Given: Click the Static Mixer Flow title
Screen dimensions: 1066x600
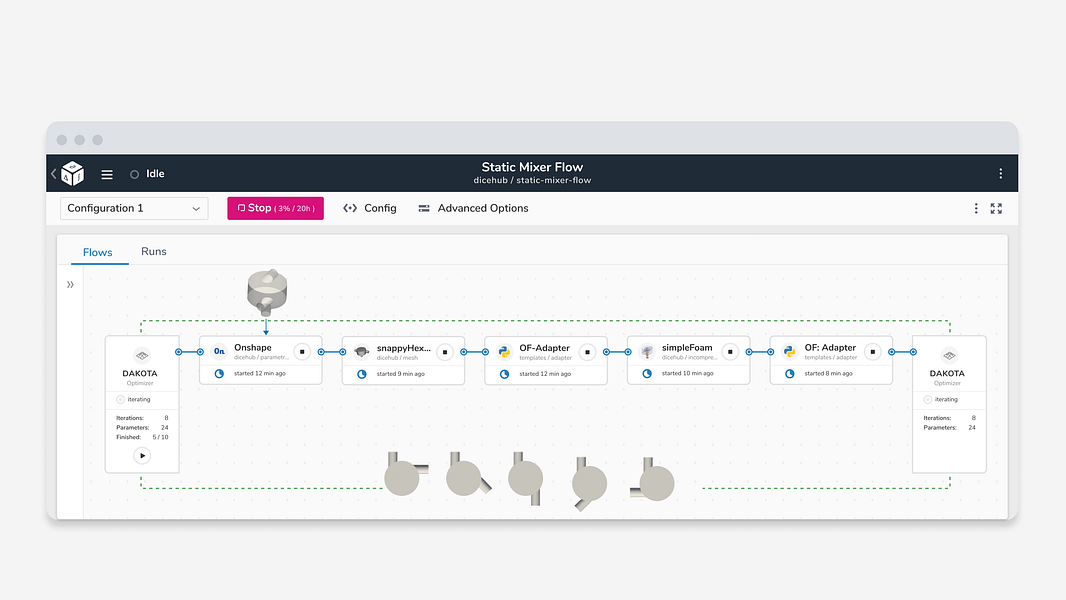Looking at the screenshot, I should pyautogui.click(x=532, y=167).
